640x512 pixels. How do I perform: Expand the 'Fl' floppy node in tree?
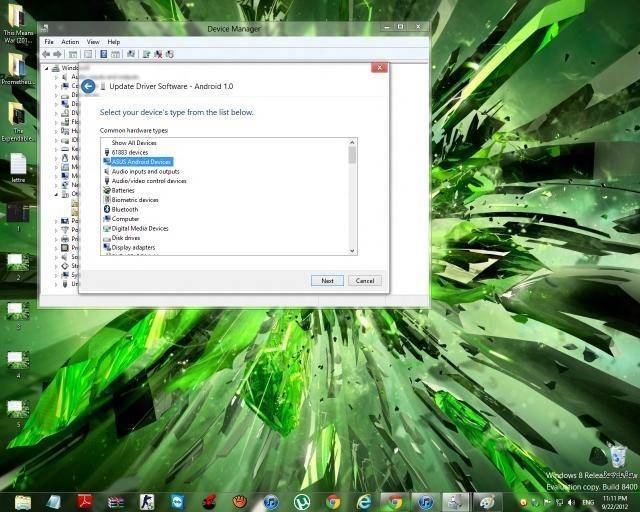coord(56,122)
